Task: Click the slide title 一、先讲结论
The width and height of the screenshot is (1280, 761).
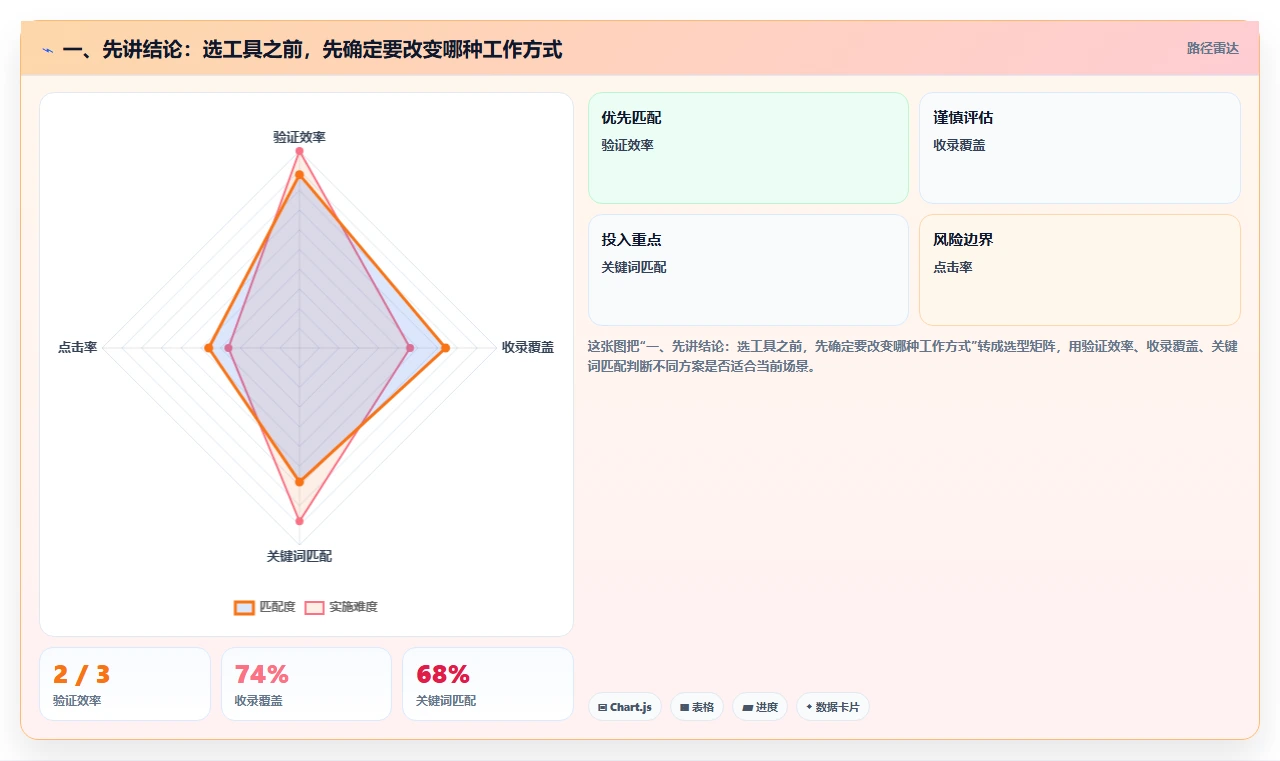Action: (x=312, y=49)
